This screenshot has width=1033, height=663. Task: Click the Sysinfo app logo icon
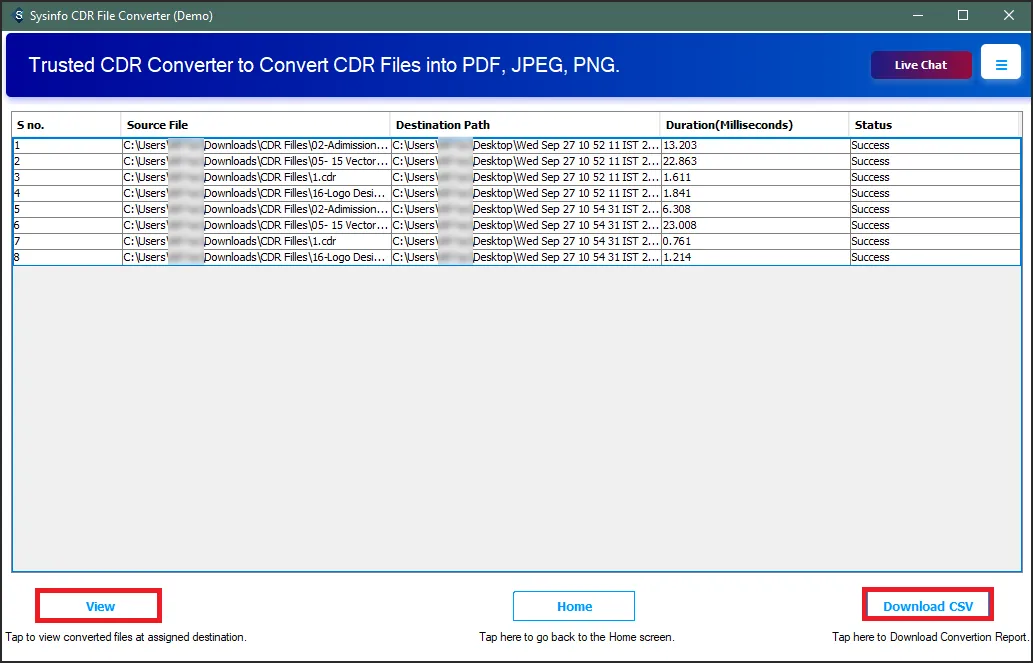pyautogui.click(x=17, y=15)
